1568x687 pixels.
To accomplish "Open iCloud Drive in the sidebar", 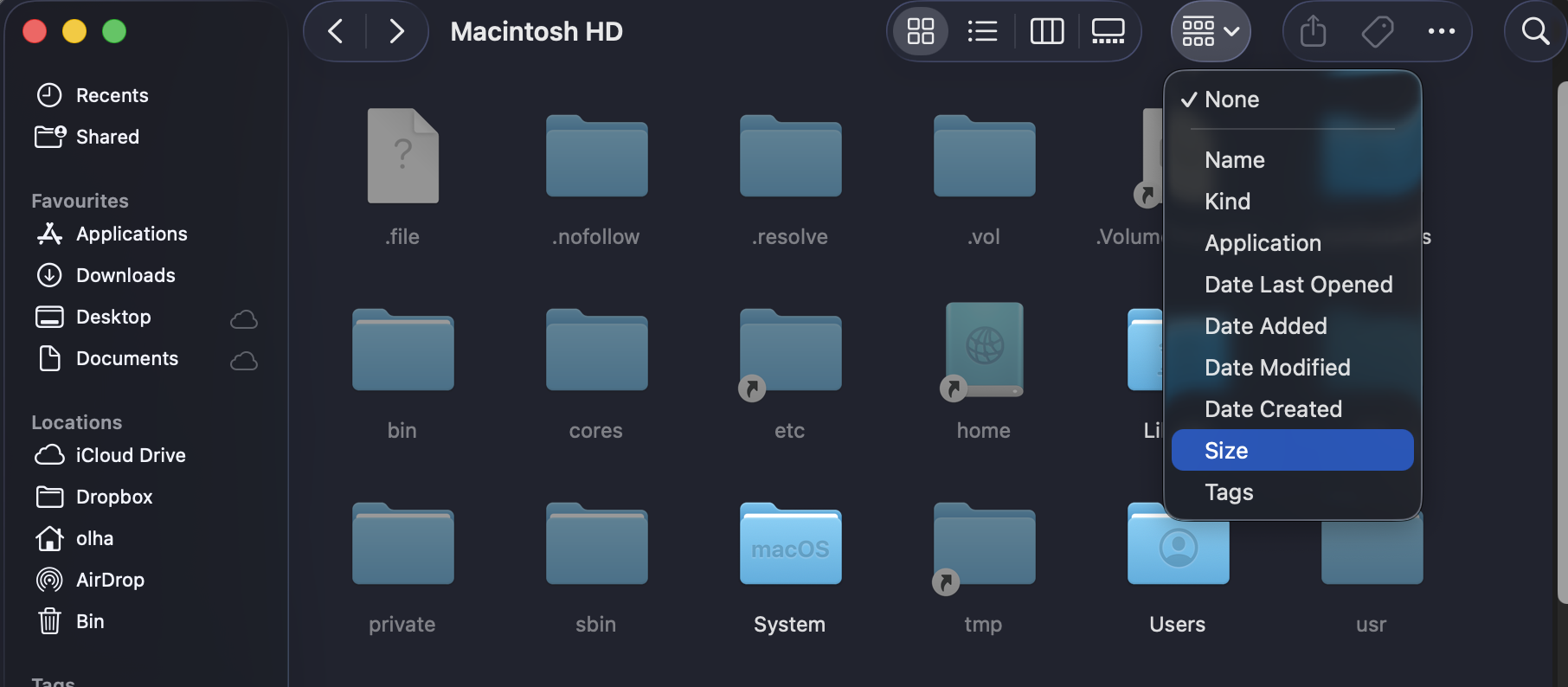I will click(x=147, y=455).
